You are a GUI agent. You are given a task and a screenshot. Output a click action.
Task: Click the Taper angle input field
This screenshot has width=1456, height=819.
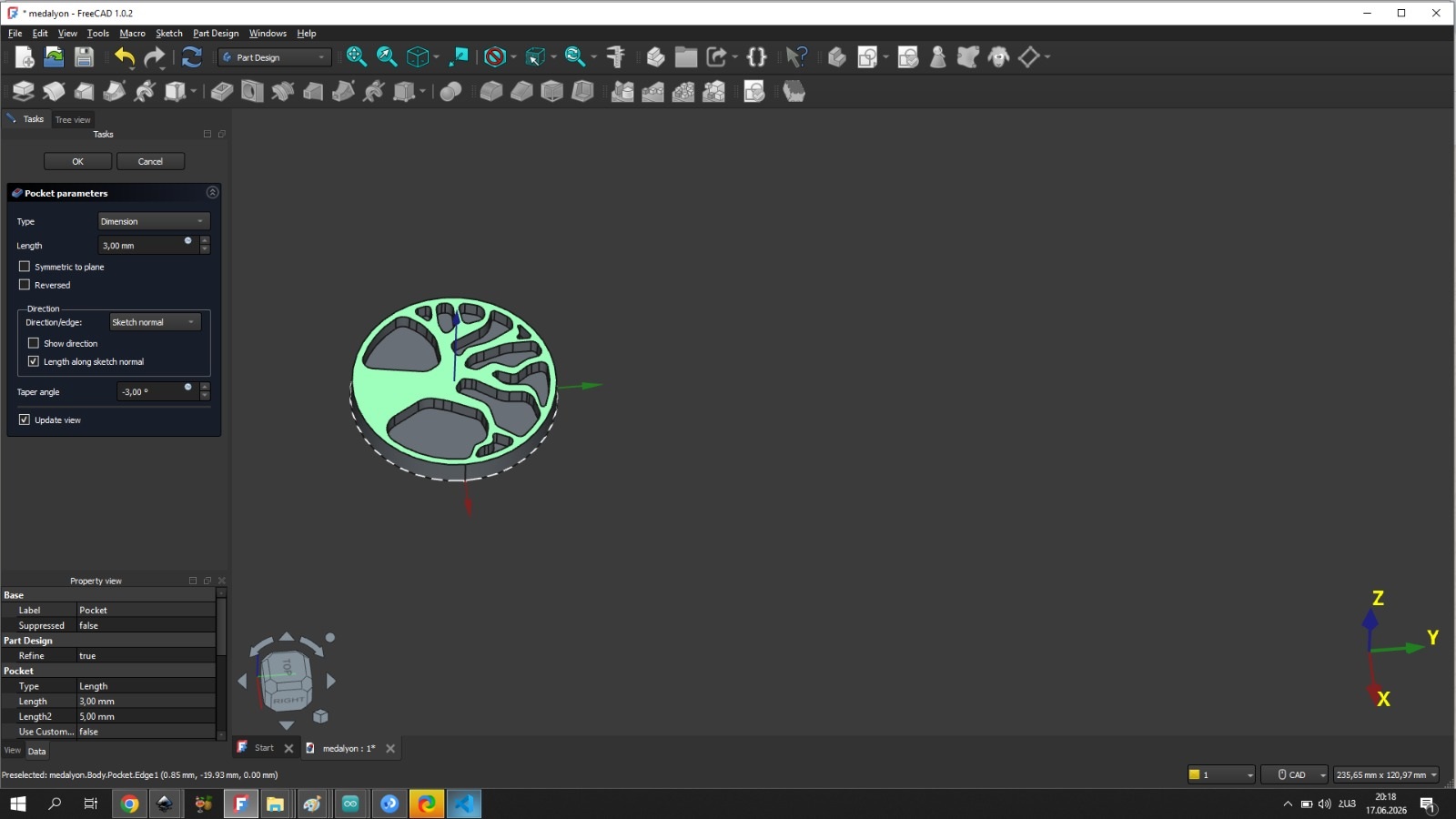pos(158,391)
